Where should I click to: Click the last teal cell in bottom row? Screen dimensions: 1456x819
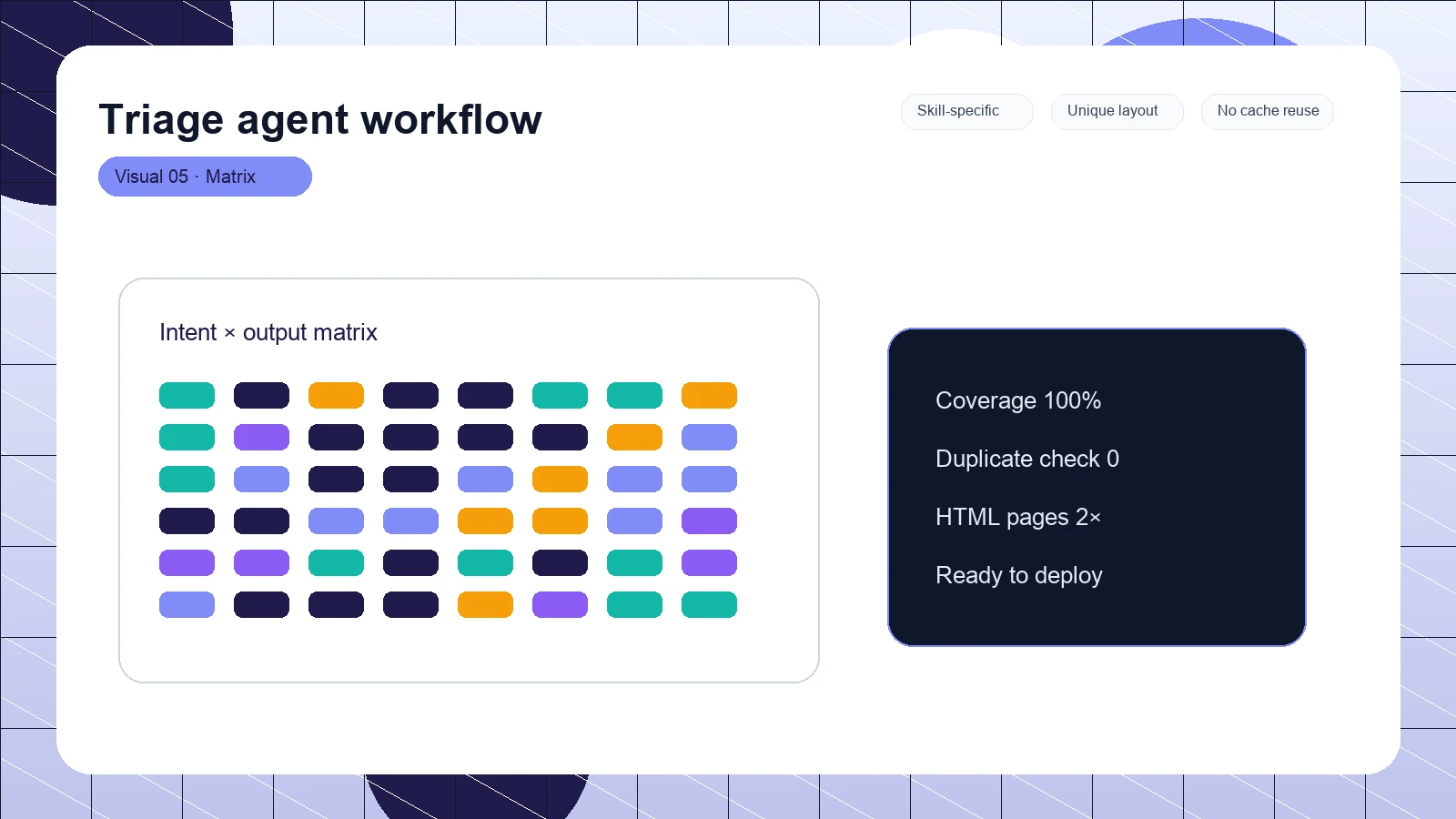click(709, 605)
